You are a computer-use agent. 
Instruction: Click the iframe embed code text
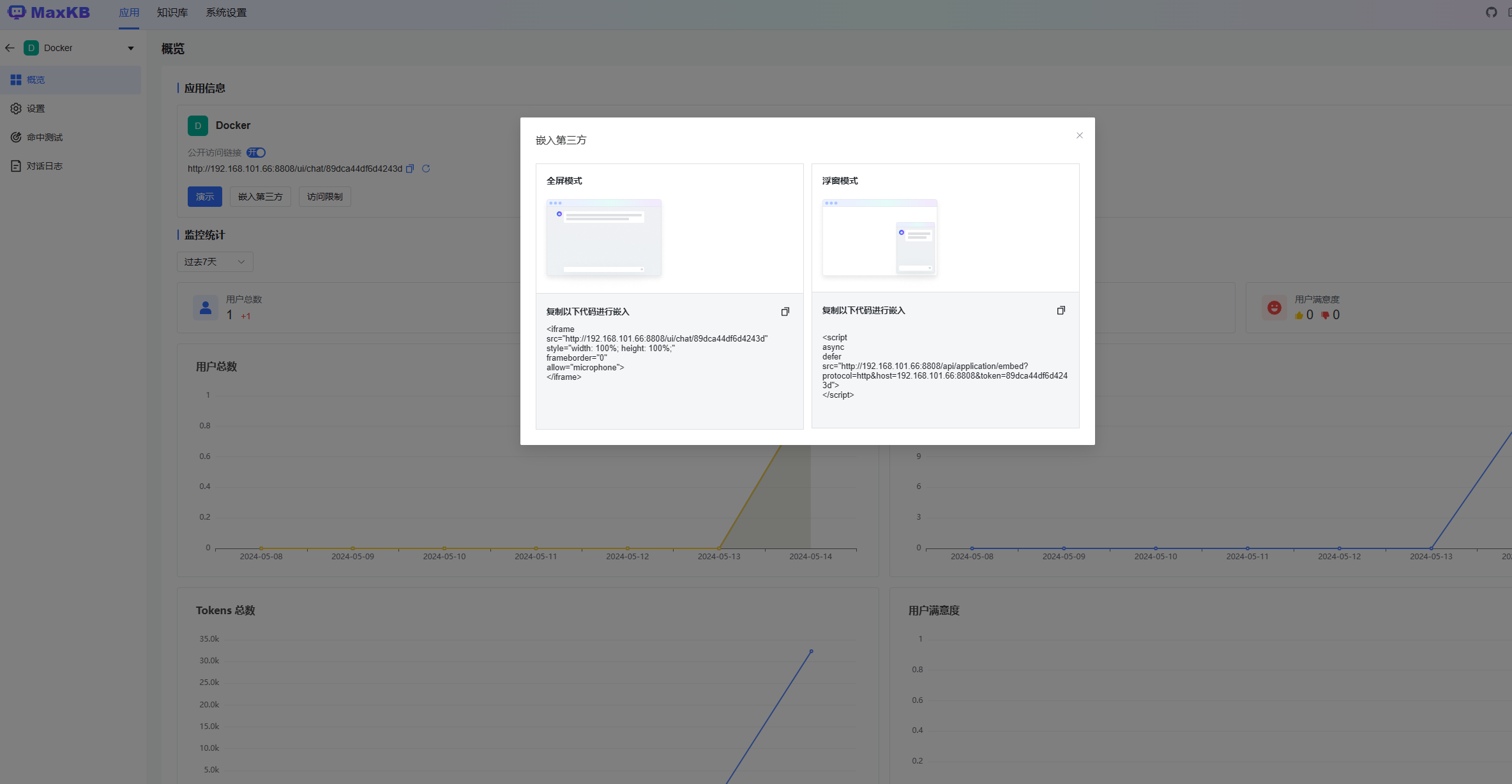tap(657, 353)
